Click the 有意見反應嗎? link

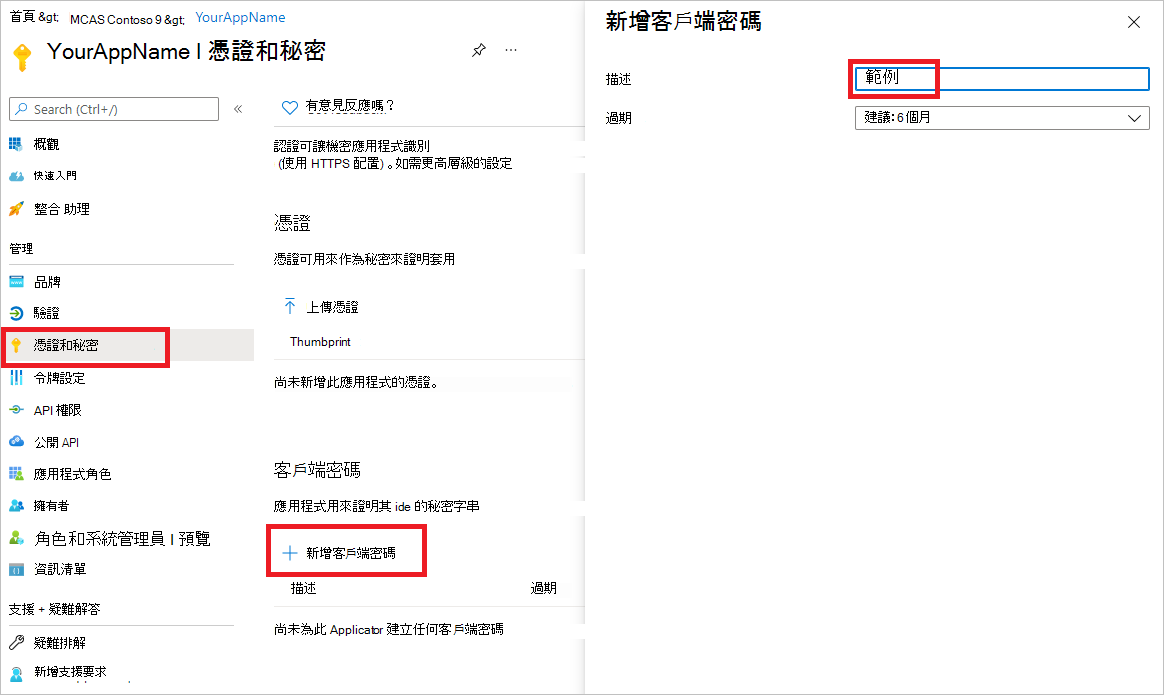(x=350, y=105)
